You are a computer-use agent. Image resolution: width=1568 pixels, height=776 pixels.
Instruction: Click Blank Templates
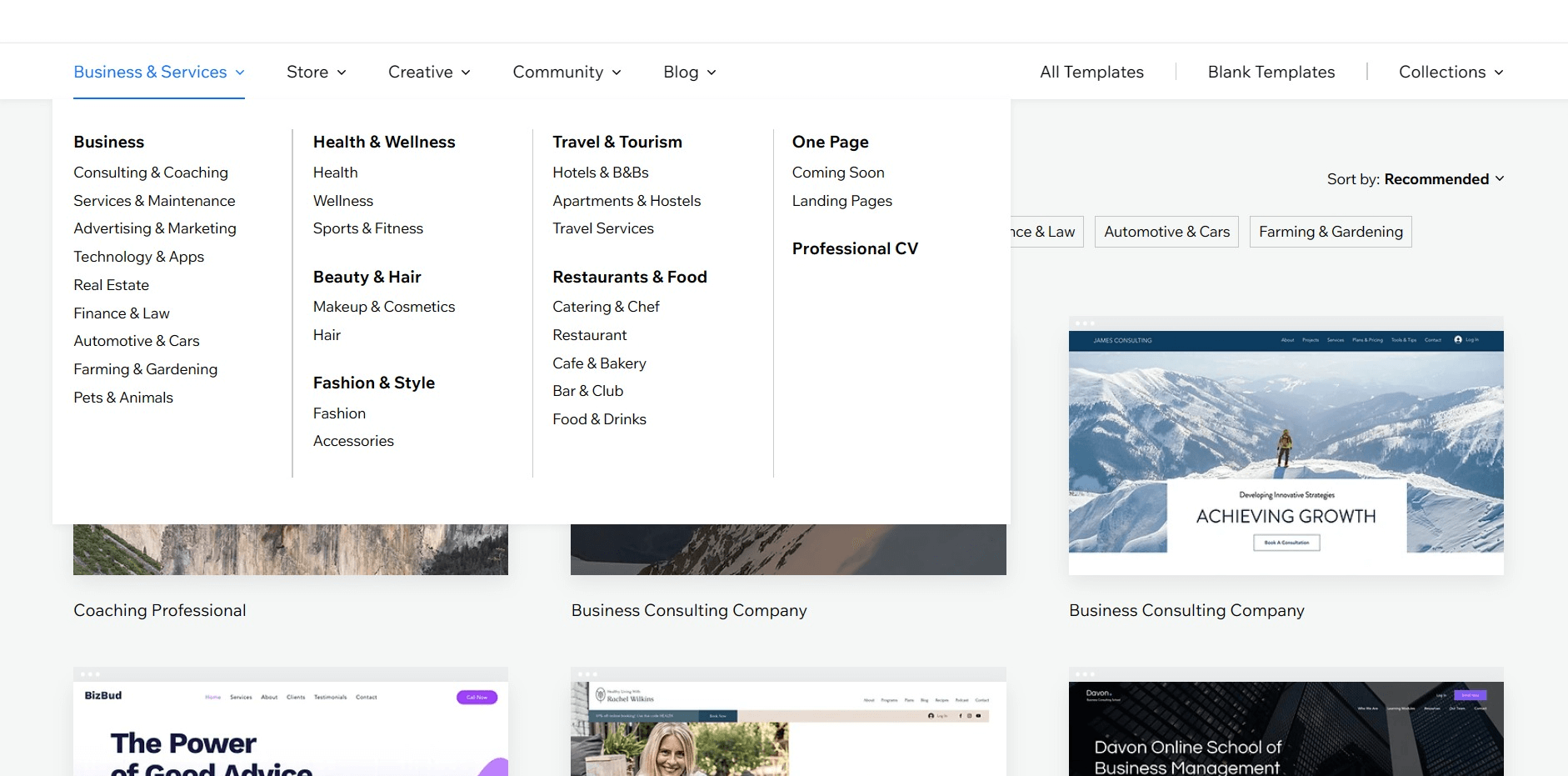(x=1270, y=72)
